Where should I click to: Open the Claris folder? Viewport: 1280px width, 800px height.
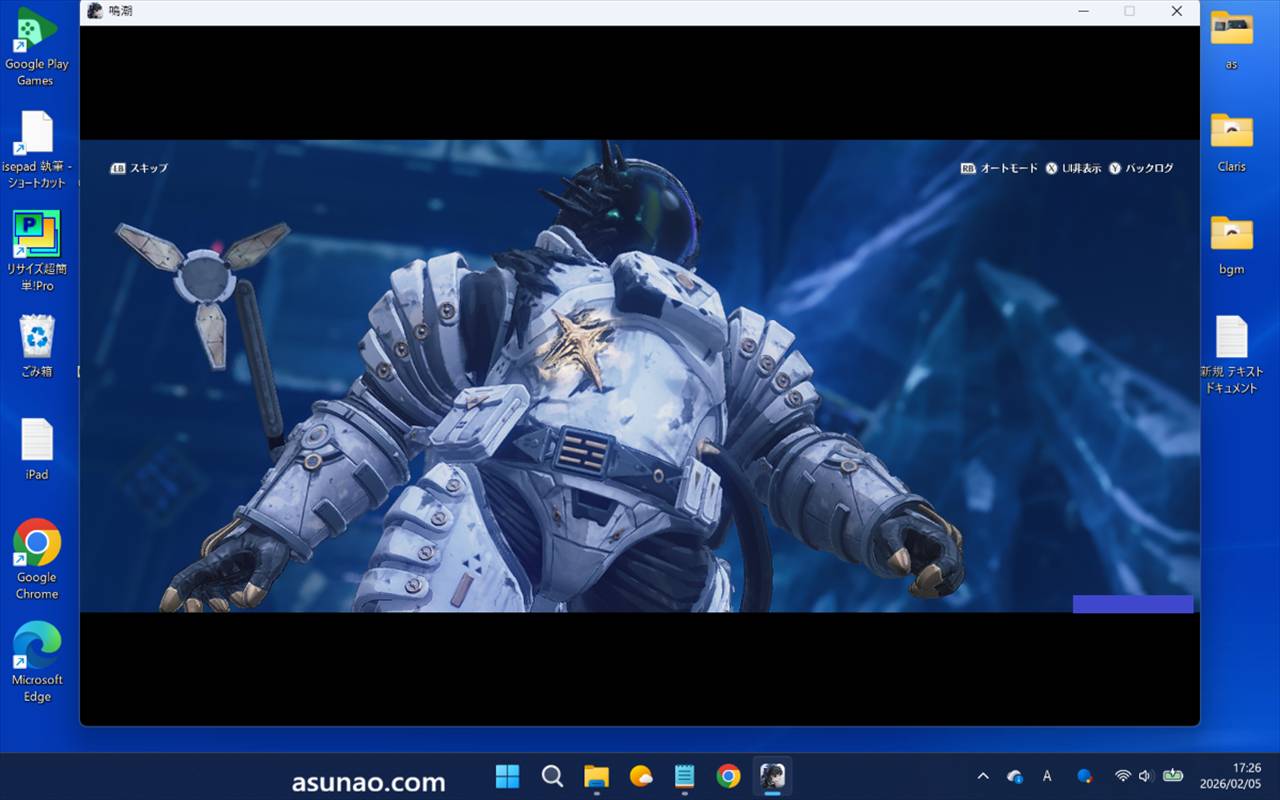pos(1231,142)
